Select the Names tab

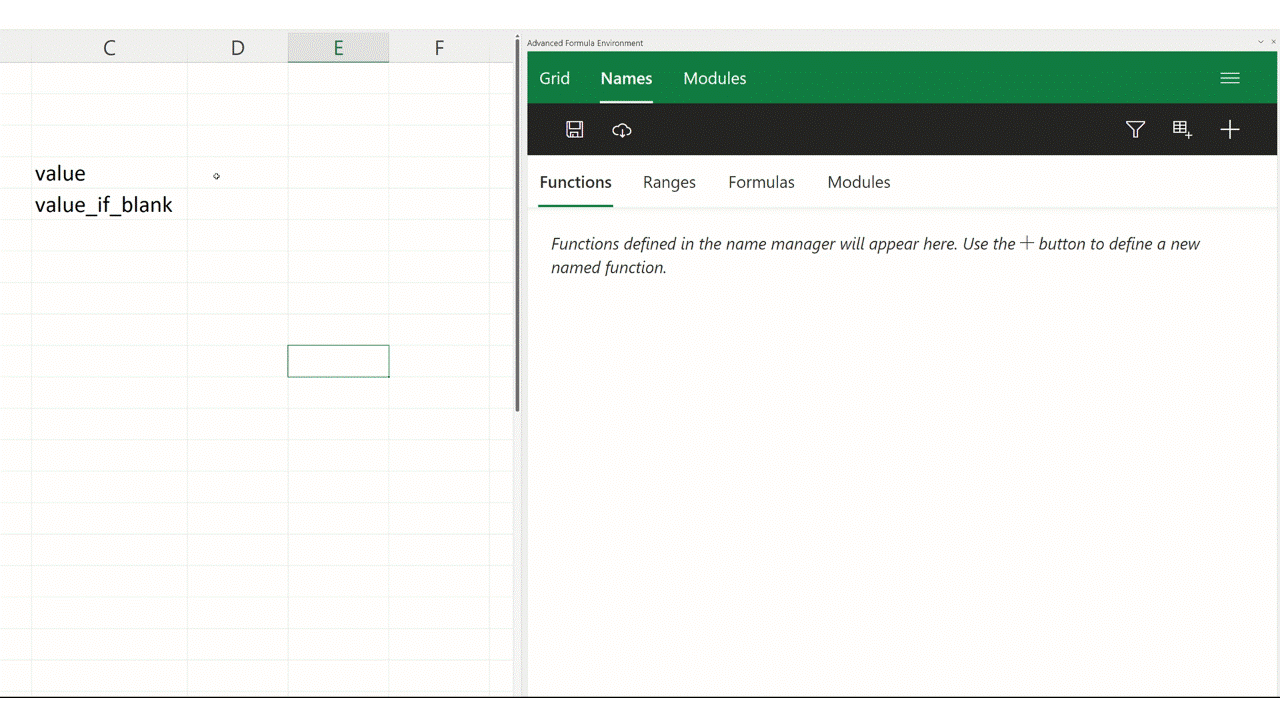click(626, 78)
